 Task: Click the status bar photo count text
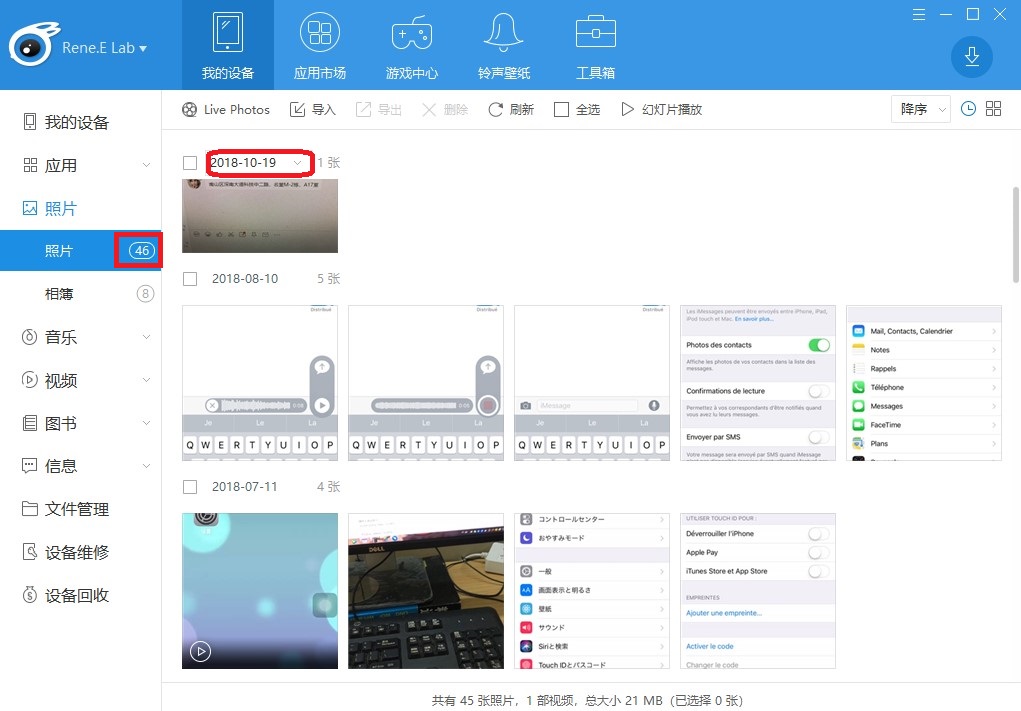(587, 701)
